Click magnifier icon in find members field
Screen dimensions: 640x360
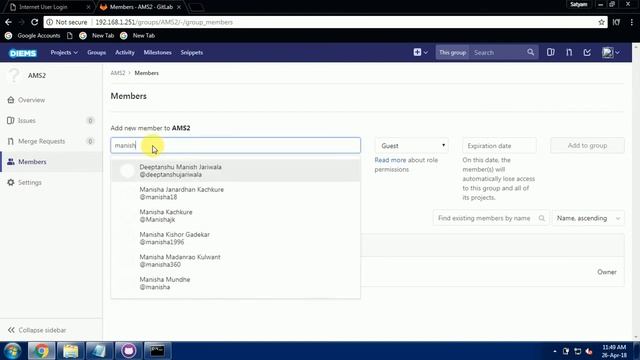pos(541,218)
